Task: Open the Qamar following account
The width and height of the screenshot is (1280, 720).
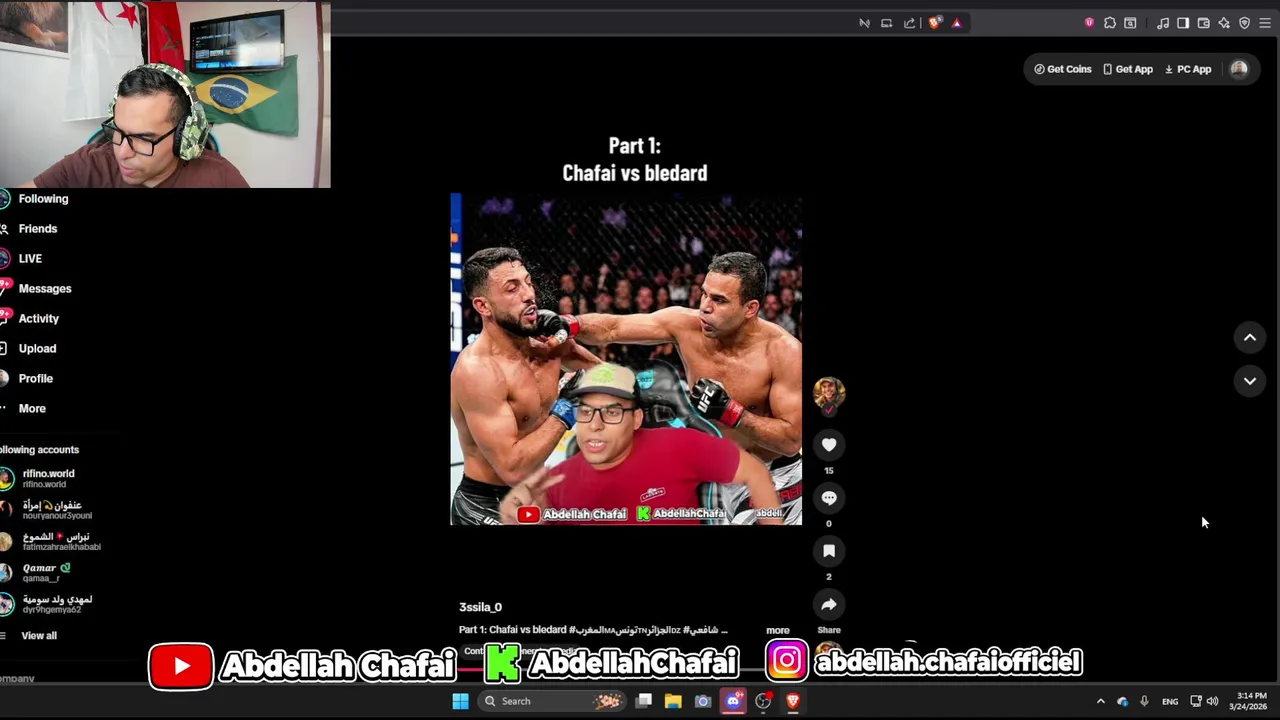Action: tap(37, 573)
